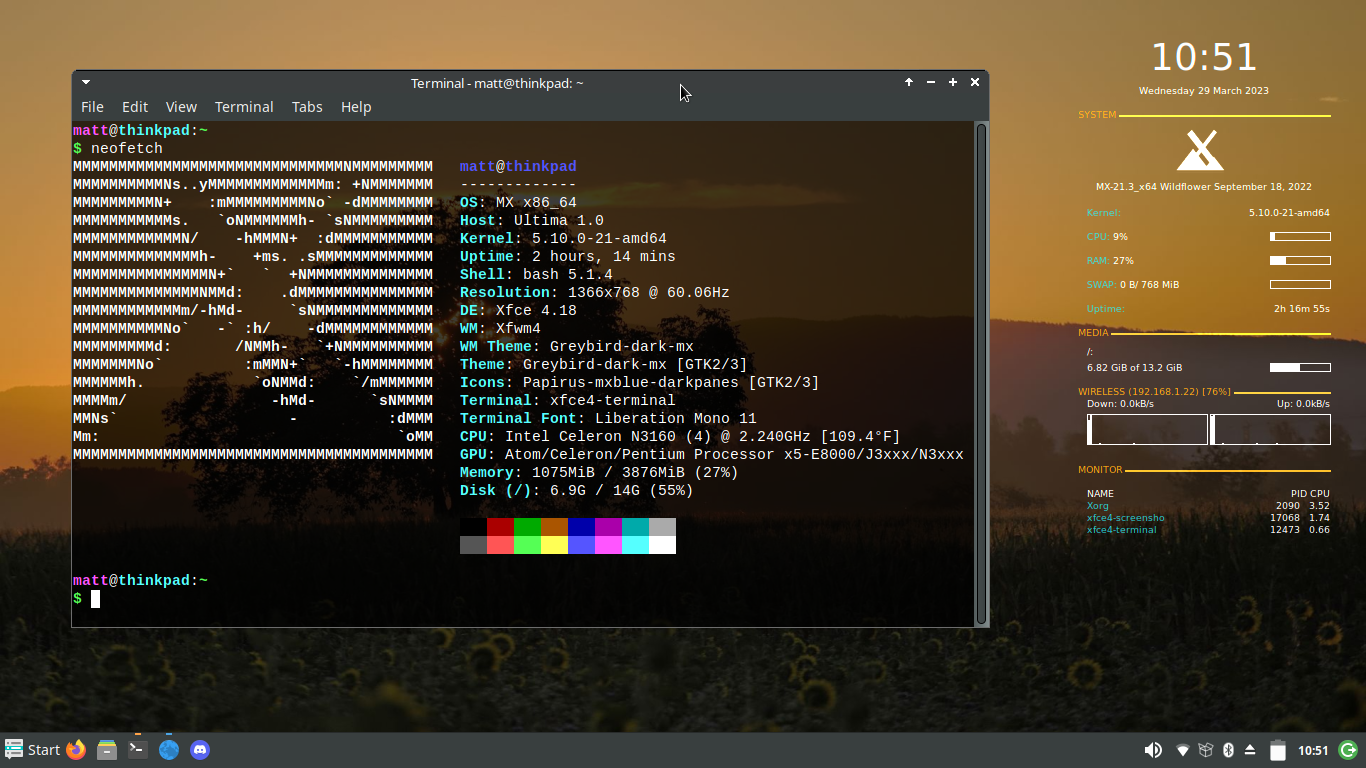Click the 'Disk (/): 6.9G / 14G' line

click(577, 491)
